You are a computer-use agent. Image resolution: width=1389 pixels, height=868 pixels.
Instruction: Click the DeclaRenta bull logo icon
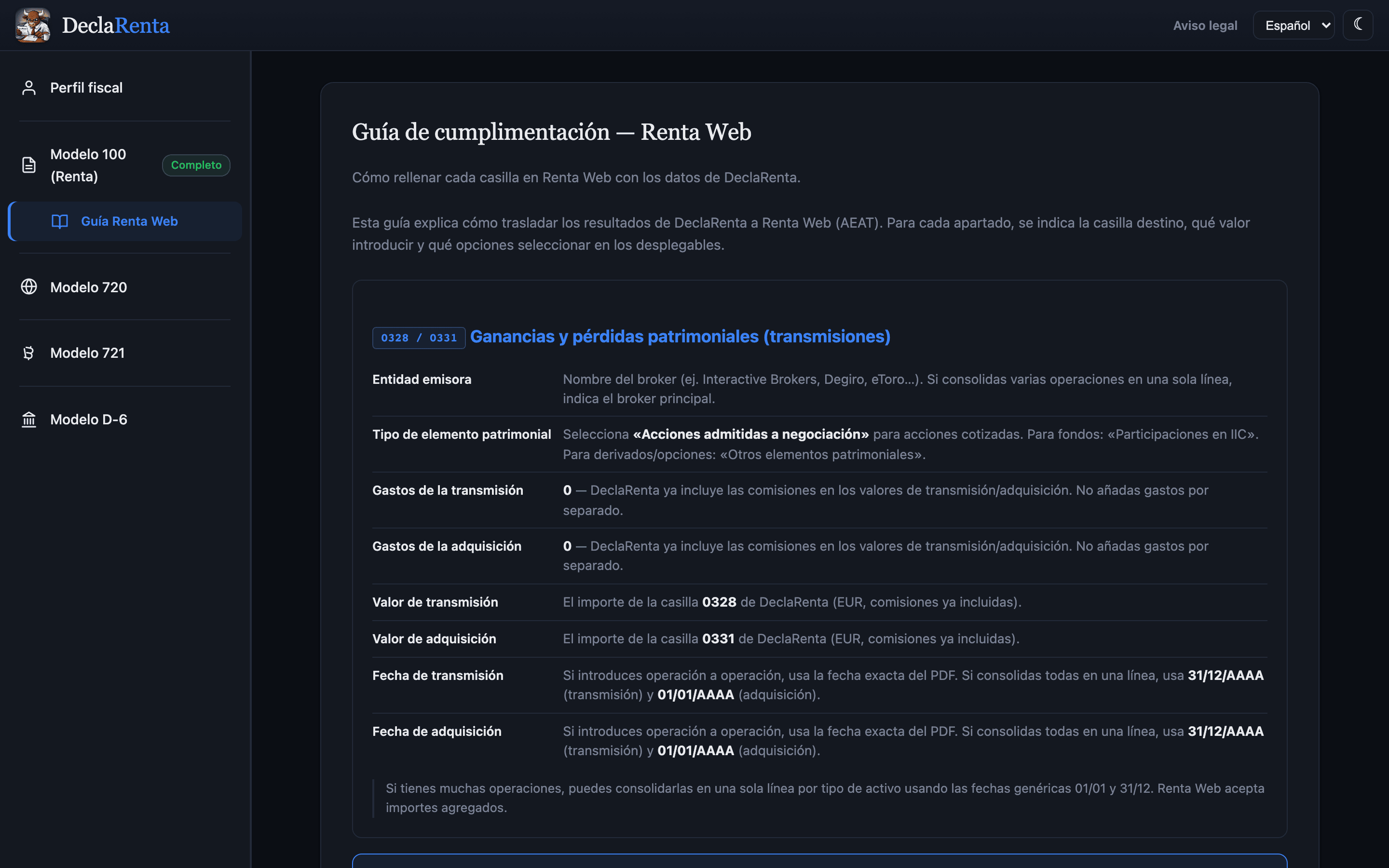coord(33,25)
